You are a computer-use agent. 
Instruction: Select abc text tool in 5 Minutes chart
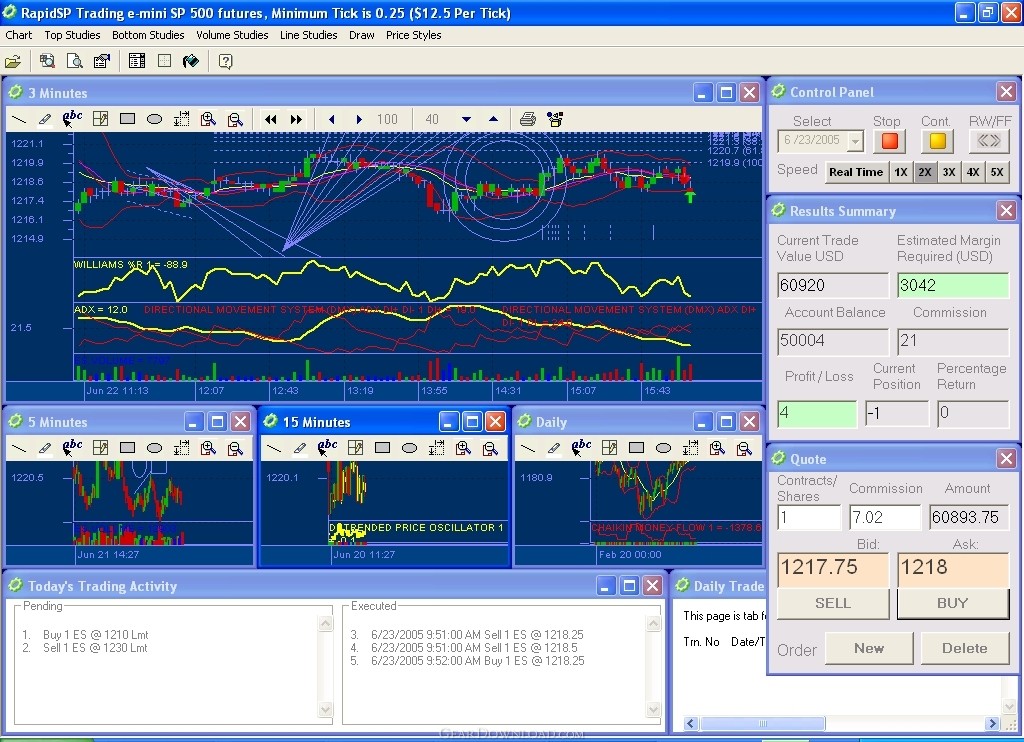tap(72, 447)
